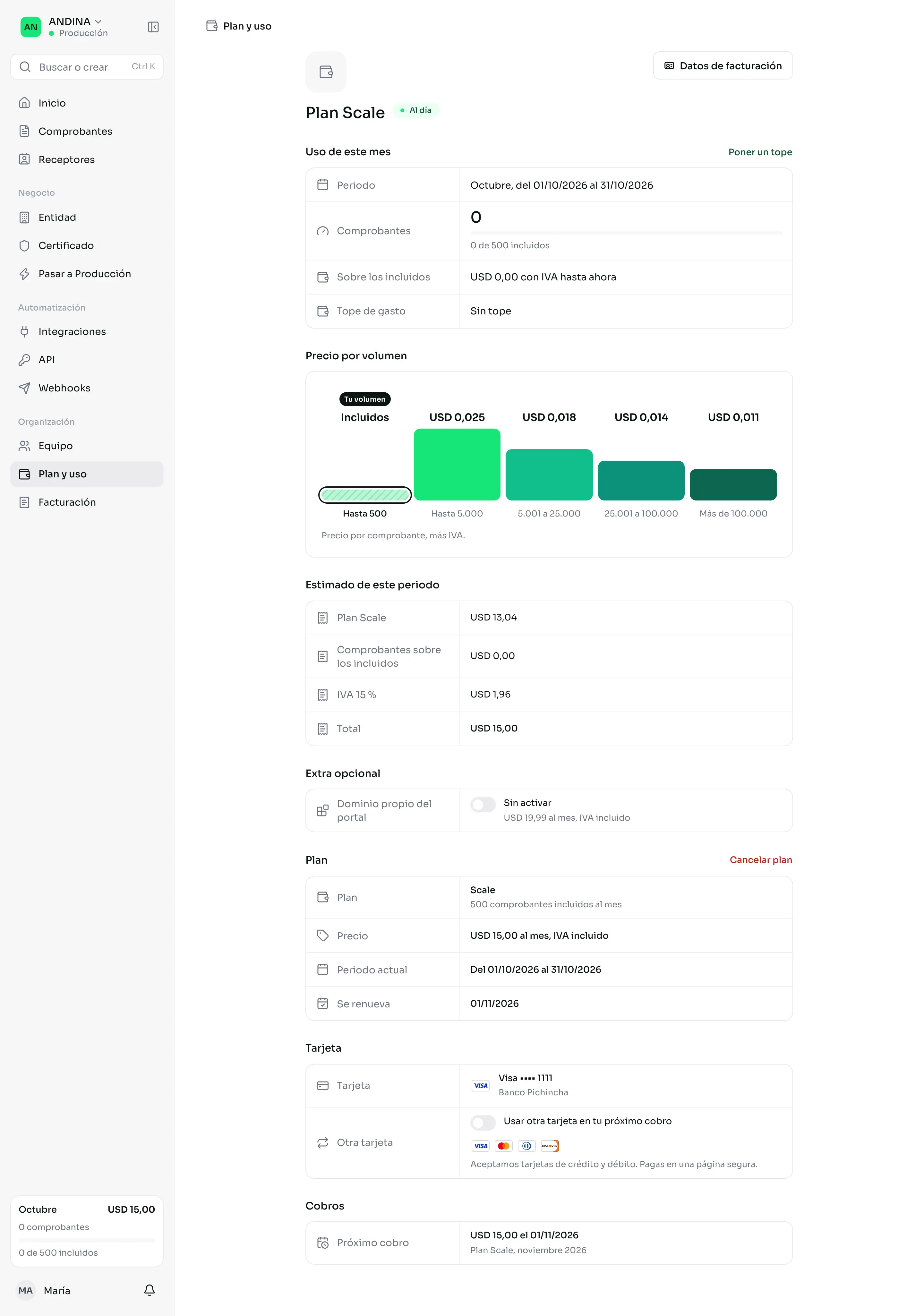This screenshot has height=1316, width=924.
Task: Click the Cancelar plan link
Action: (x=761, y=860)
